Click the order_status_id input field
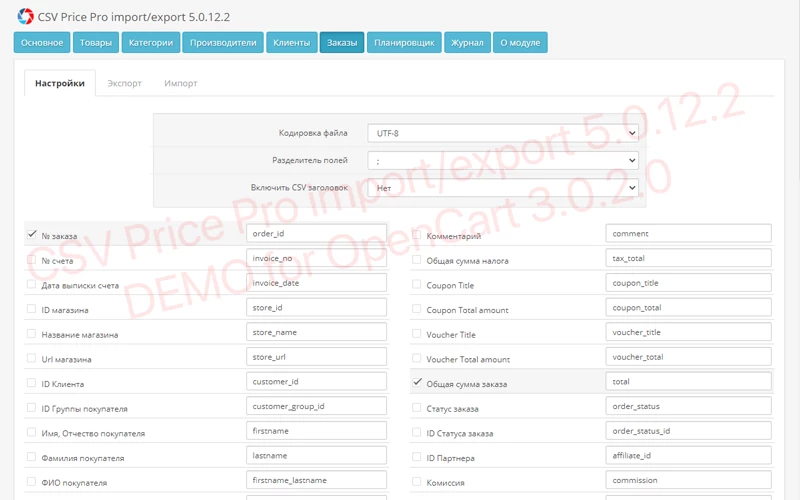 (x=689, y=431)
